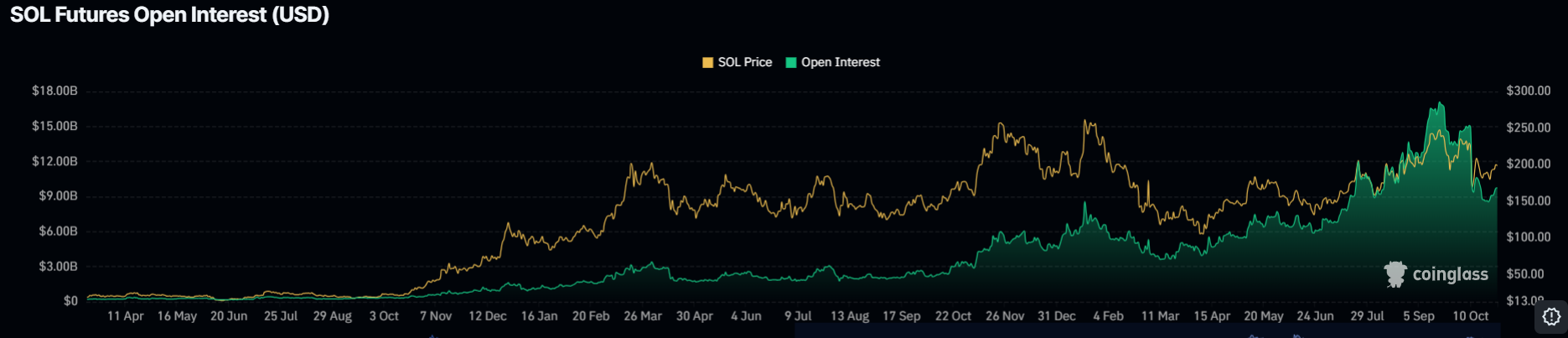This screenshot has width=1568, height=338.
Task: Click the $150.00 label on right price axis
Action: tap(1528, 200)
